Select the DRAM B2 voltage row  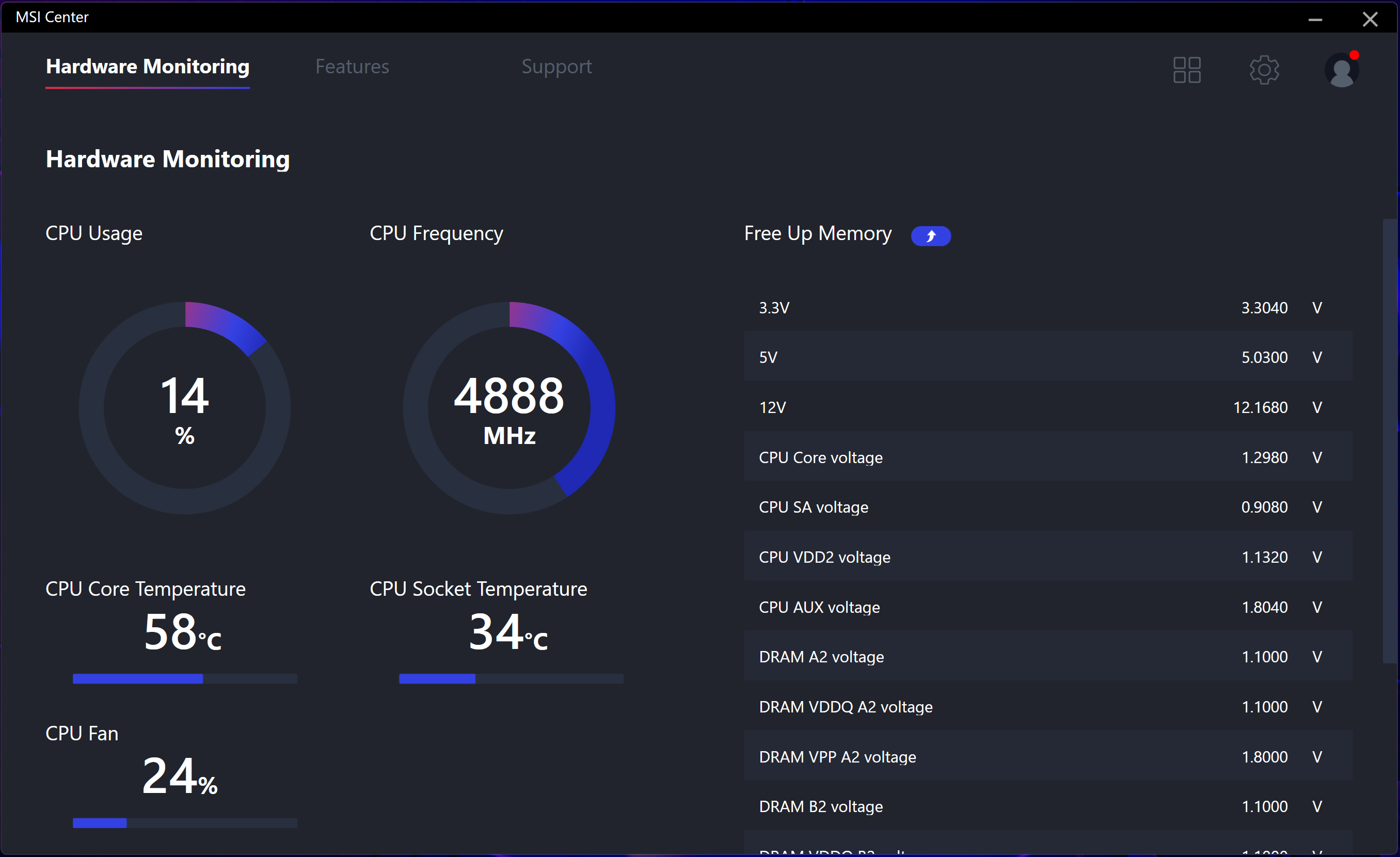(x=1048, y=806)
